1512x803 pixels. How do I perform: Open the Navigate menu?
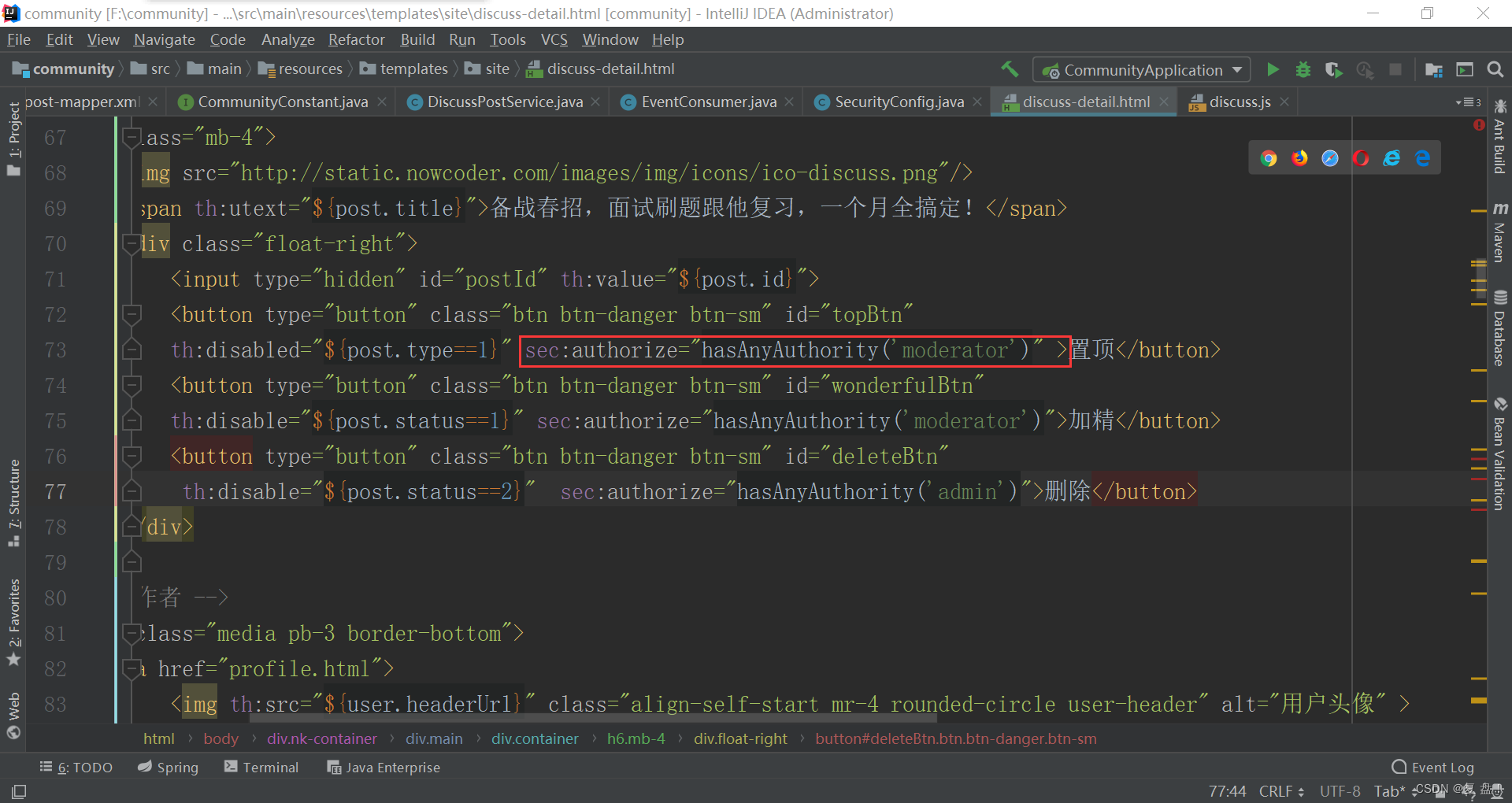[164, 39]
